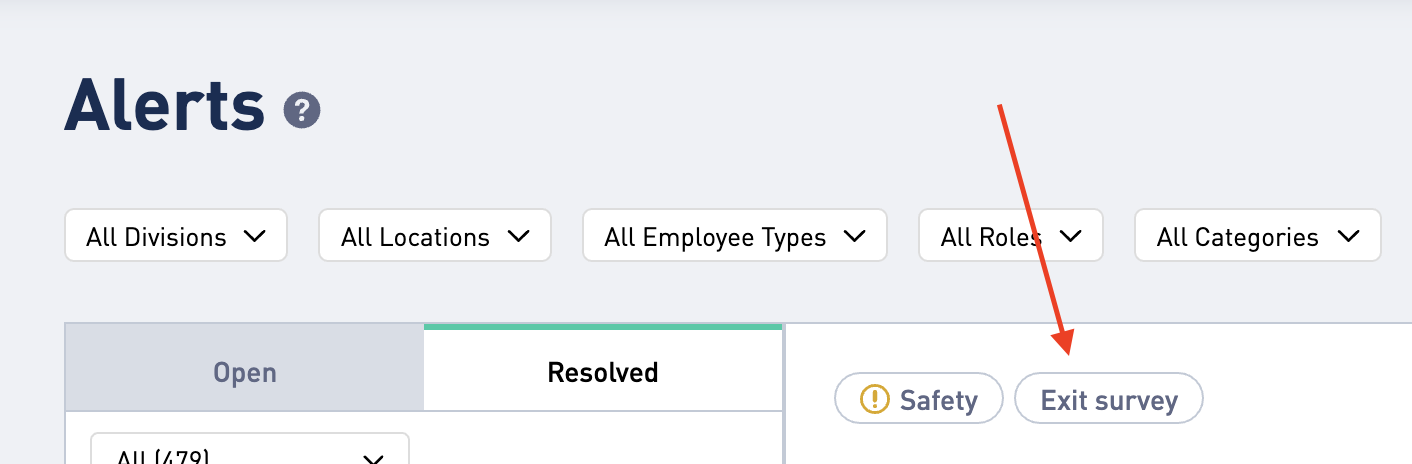
Task: Click the chevron arrow beside All Roles
Action: tap(1070, 237)
